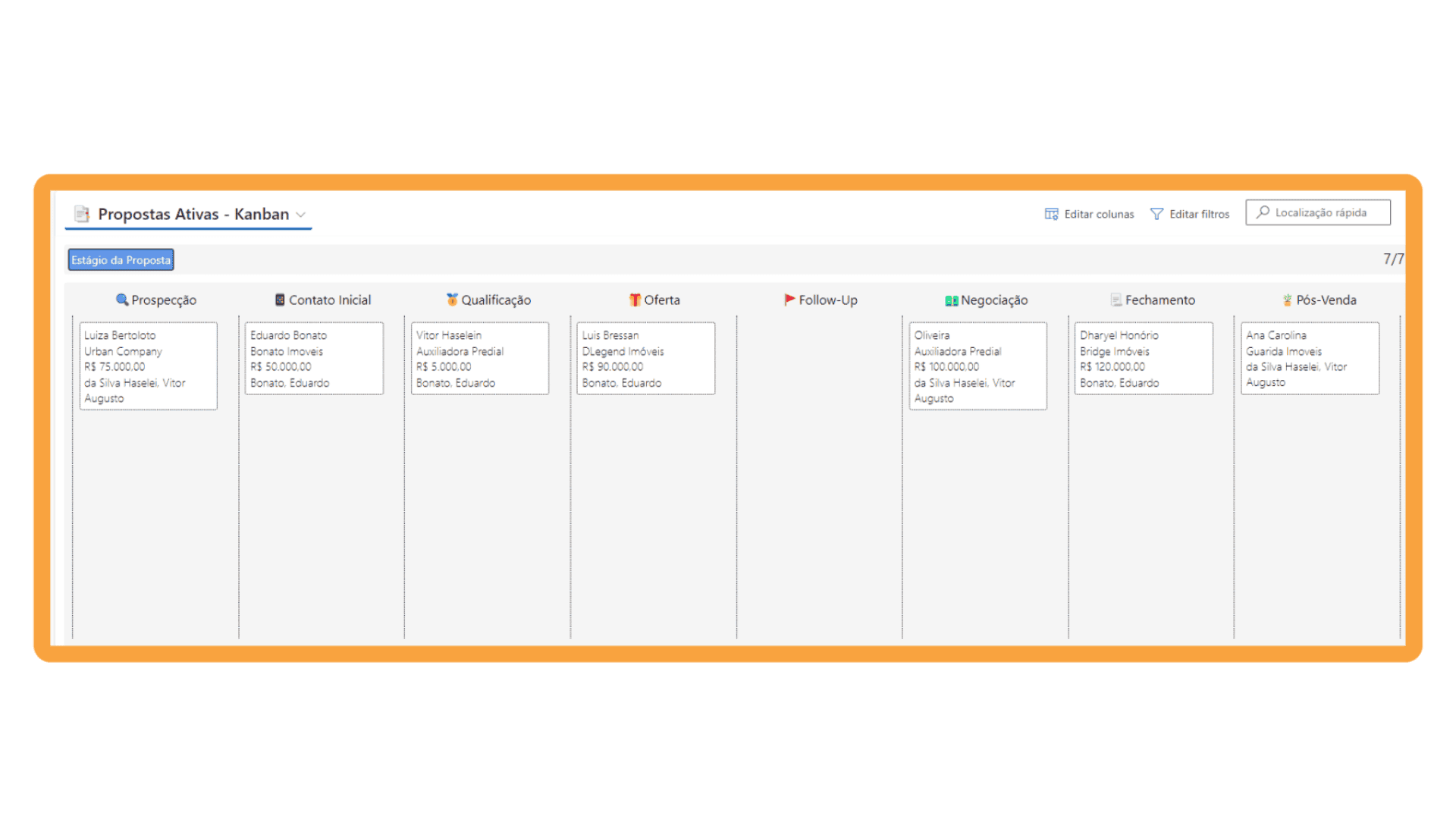Screen dimensions: 1456x819
Task: Click DLegend Imóveis text
Action: click(623, 351)
